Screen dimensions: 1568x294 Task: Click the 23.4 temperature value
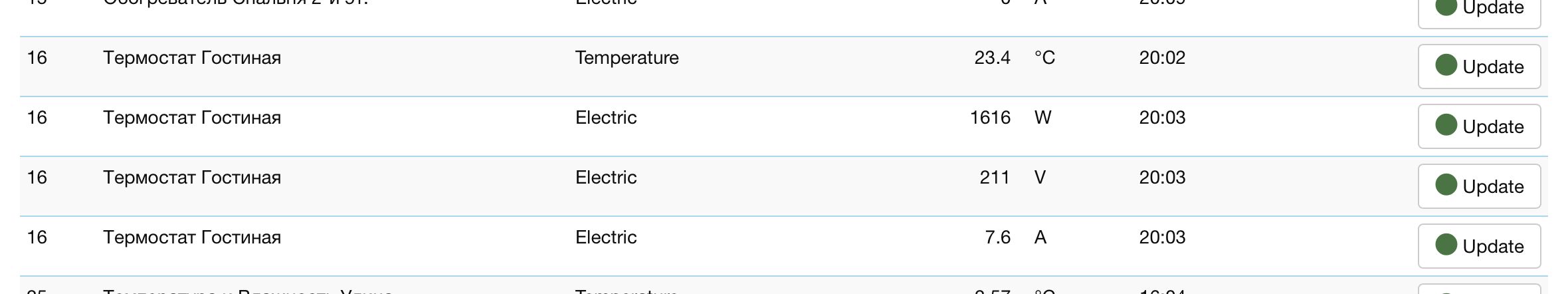(x=992, y=58)
